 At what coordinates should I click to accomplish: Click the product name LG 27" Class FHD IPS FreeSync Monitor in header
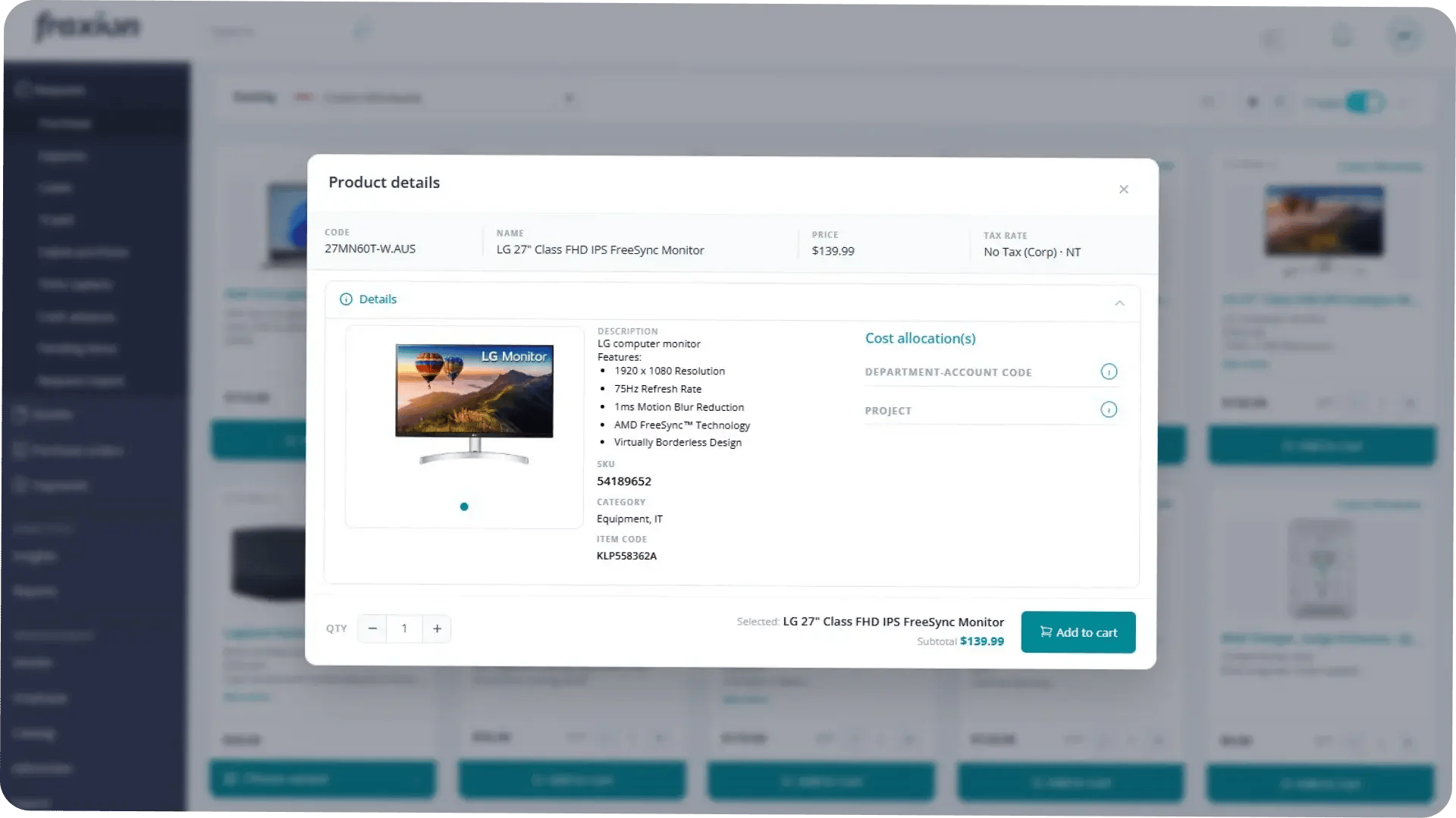pyautogui.click(x=600, y=250)
